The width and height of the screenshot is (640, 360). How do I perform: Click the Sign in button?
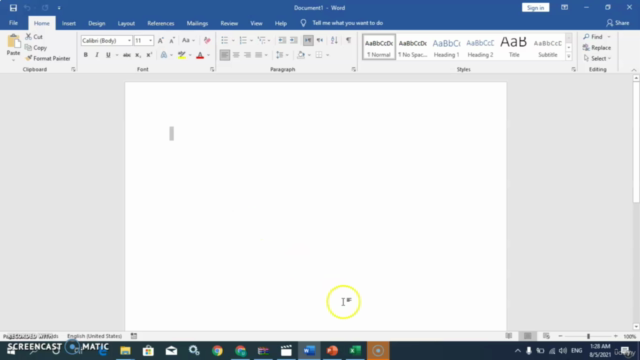pos(536,8)
